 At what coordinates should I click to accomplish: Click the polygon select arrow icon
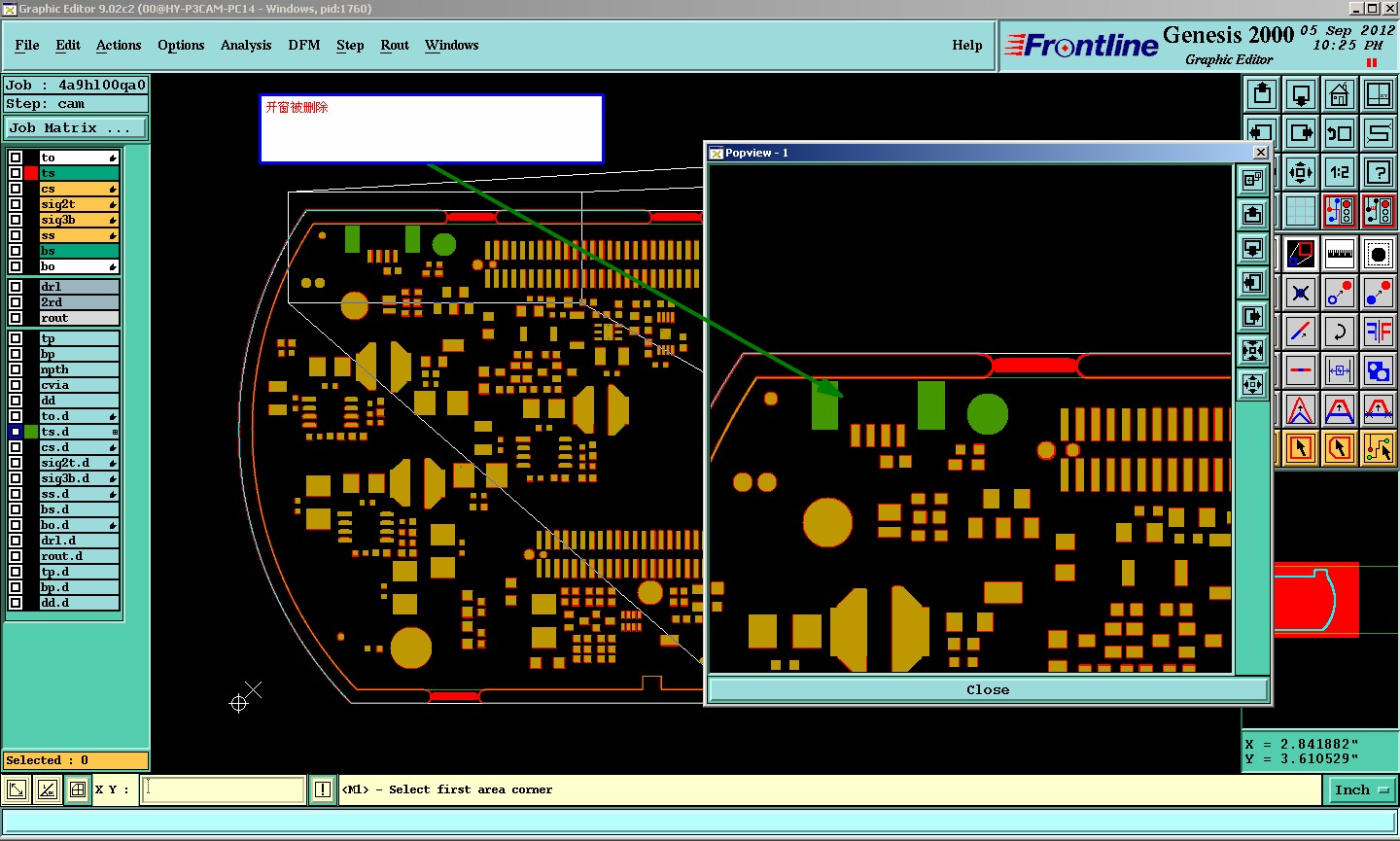click(1340, 448)
